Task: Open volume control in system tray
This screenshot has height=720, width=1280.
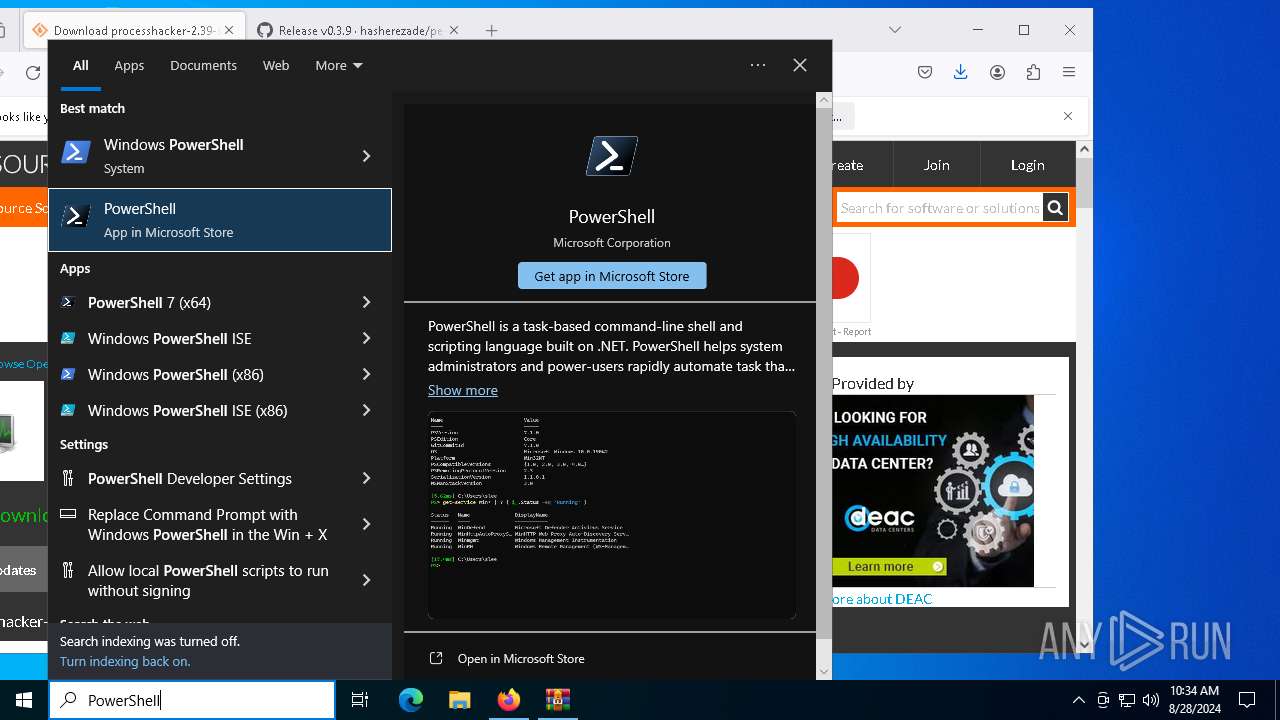Action: coord(1151,700)
